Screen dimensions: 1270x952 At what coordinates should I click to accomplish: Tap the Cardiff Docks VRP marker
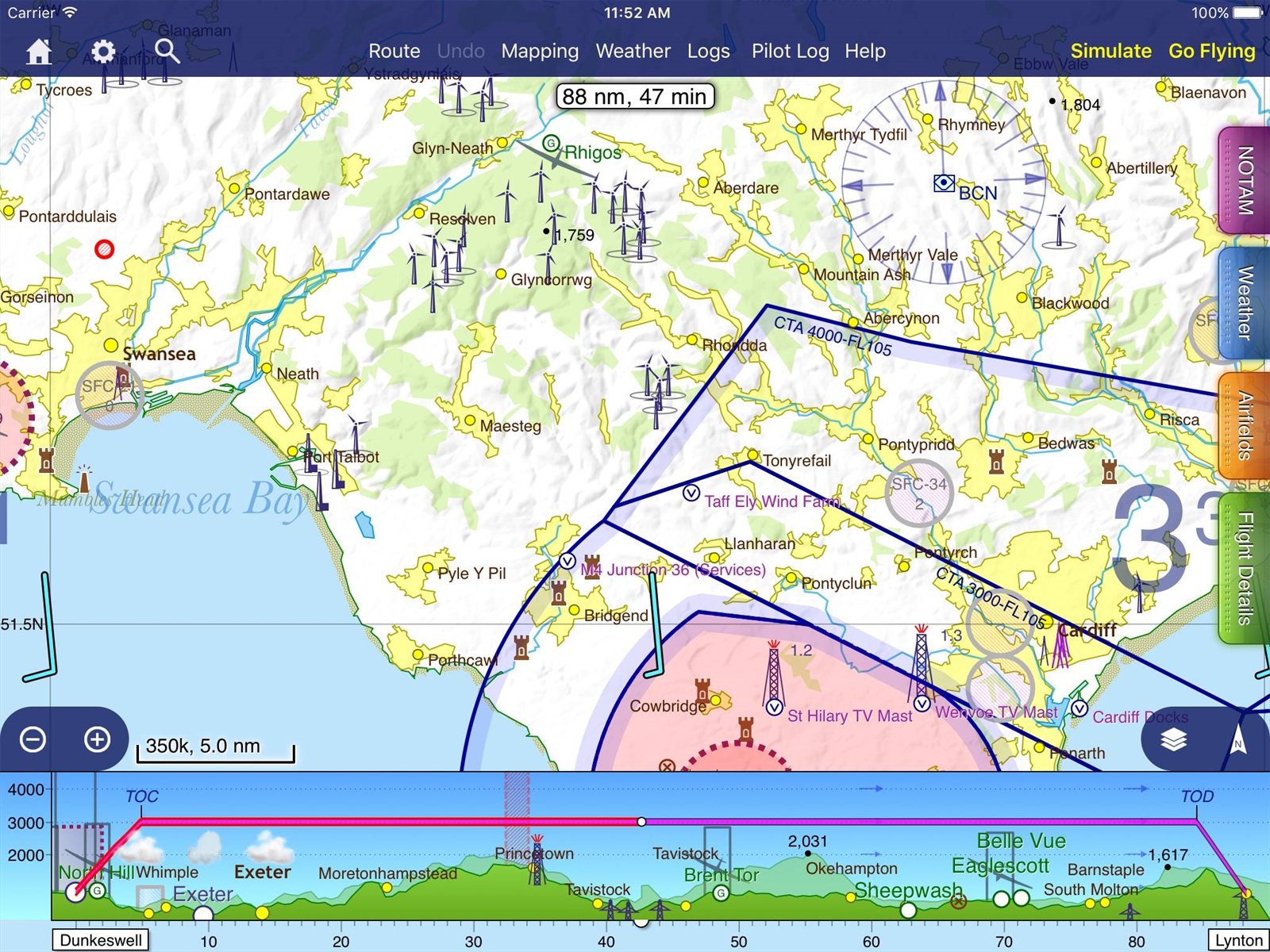coord(1079,708)
